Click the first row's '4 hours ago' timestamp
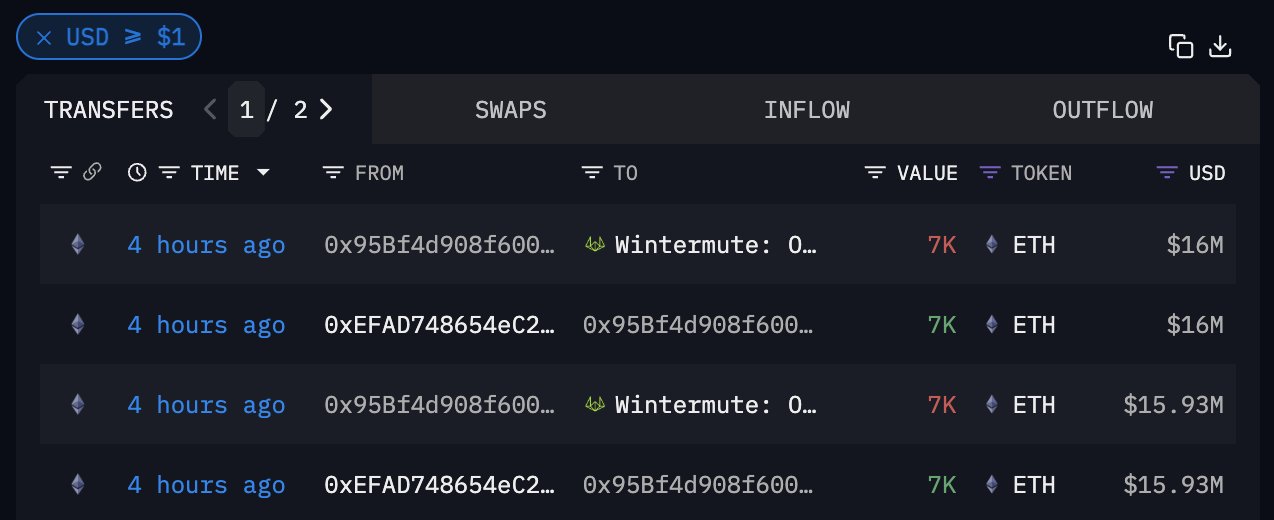The height and width of the screenshot is (520, 1274). (x=206, y=245)
